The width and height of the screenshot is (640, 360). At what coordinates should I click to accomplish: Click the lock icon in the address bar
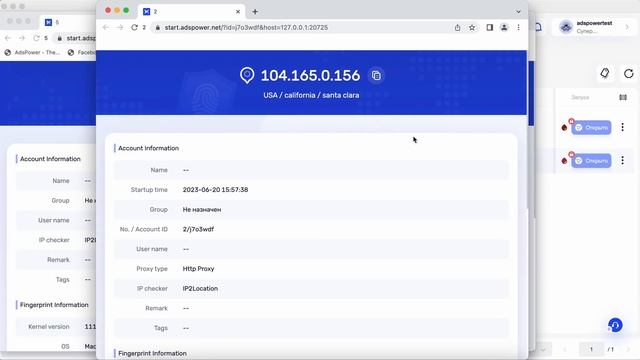[x=158, y=27]
